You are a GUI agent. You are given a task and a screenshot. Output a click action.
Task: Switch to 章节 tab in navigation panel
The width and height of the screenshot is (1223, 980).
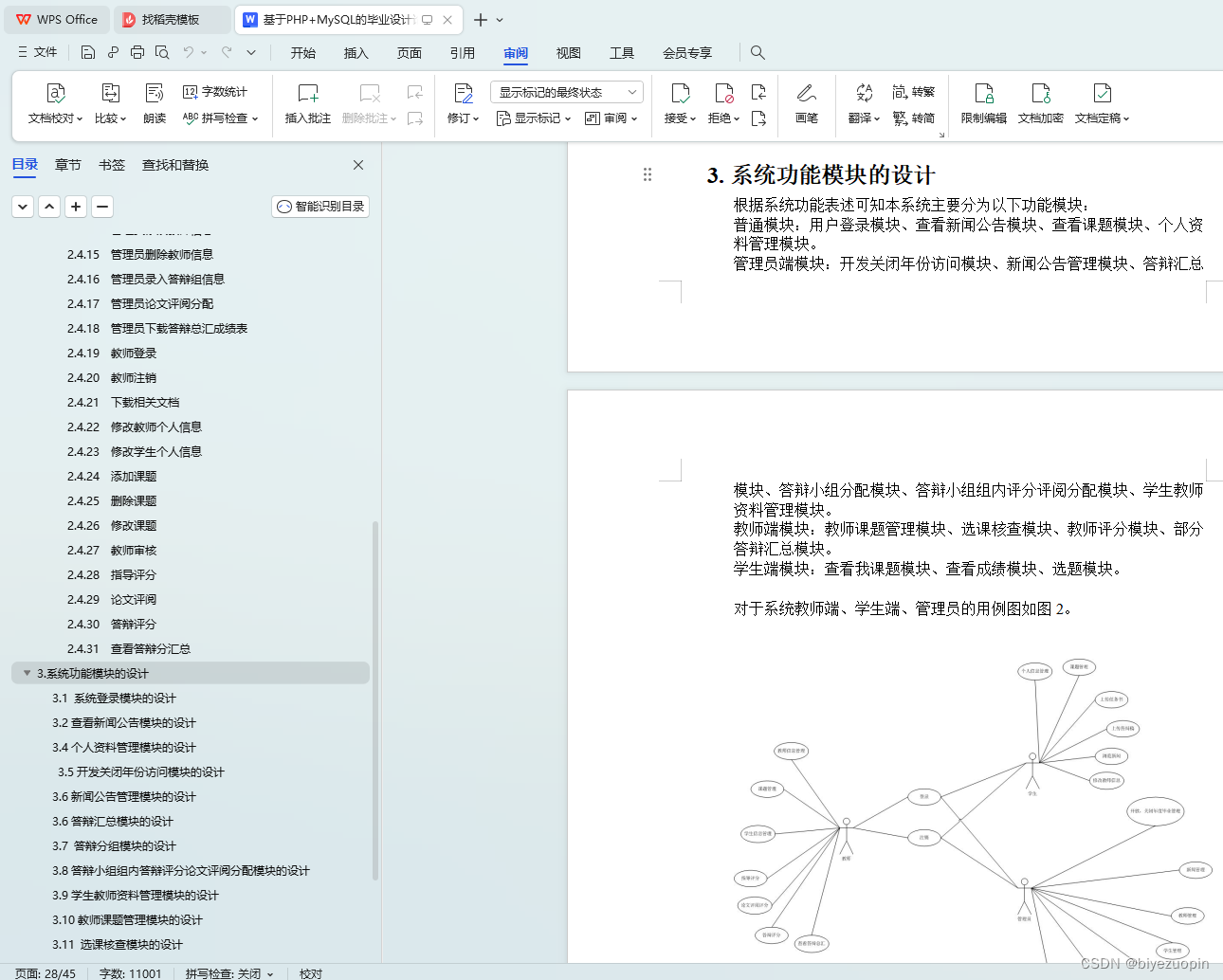tap(68, 165)
